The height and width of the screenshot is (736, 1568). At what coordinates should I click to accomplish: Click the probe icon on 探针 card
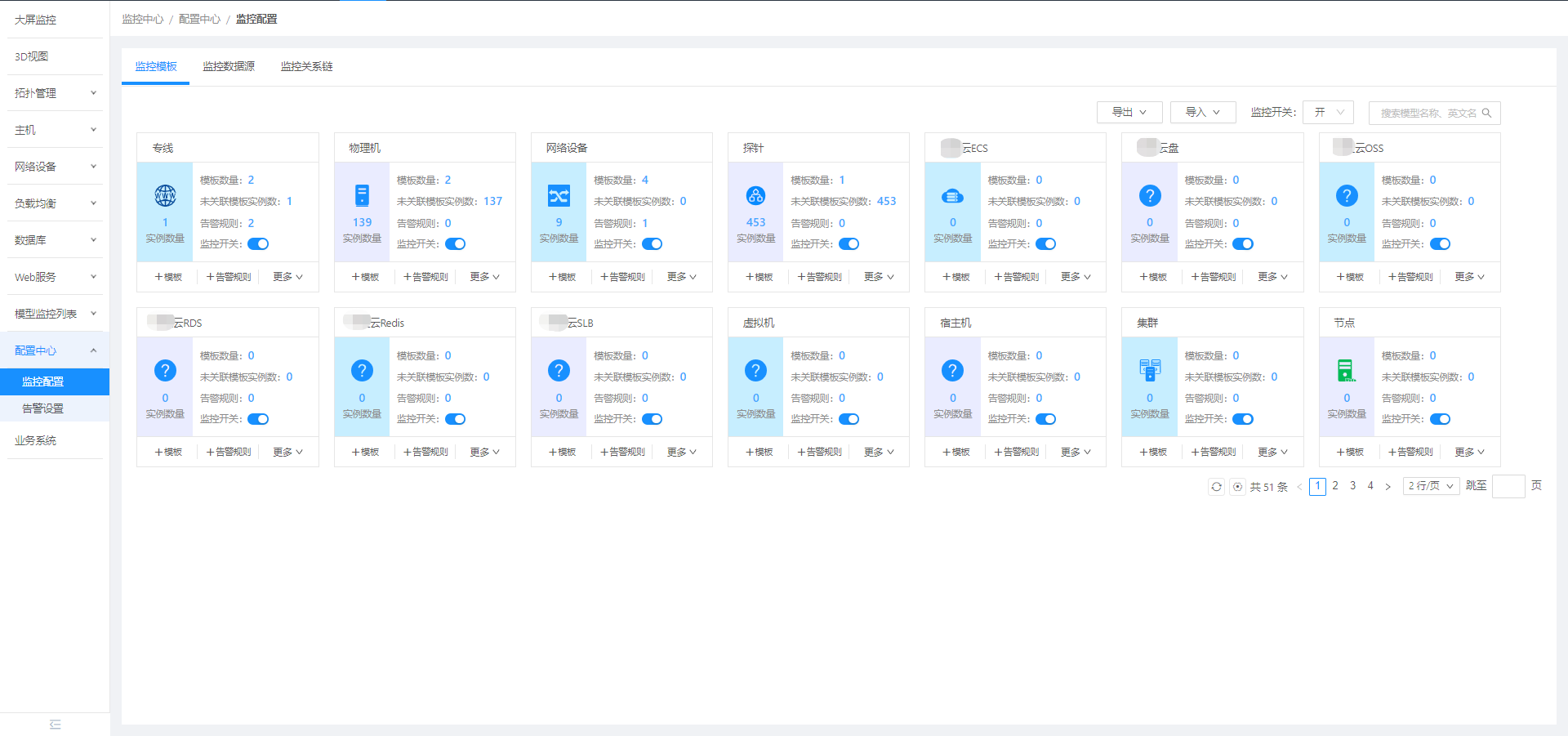click(x=755, y=195)
